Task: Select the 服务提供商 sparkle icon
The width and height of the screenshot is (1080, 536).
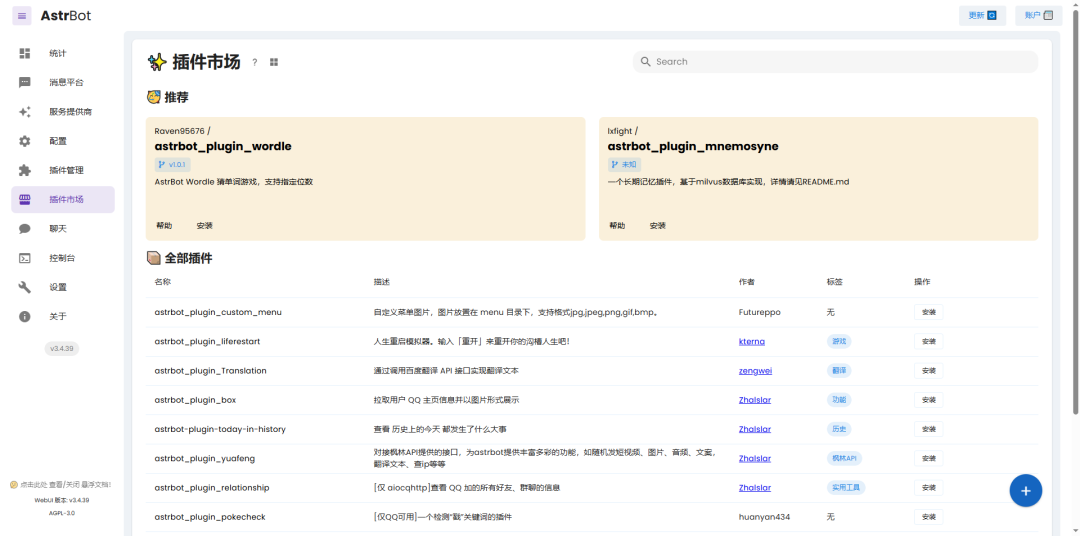Action: [25, 112]
